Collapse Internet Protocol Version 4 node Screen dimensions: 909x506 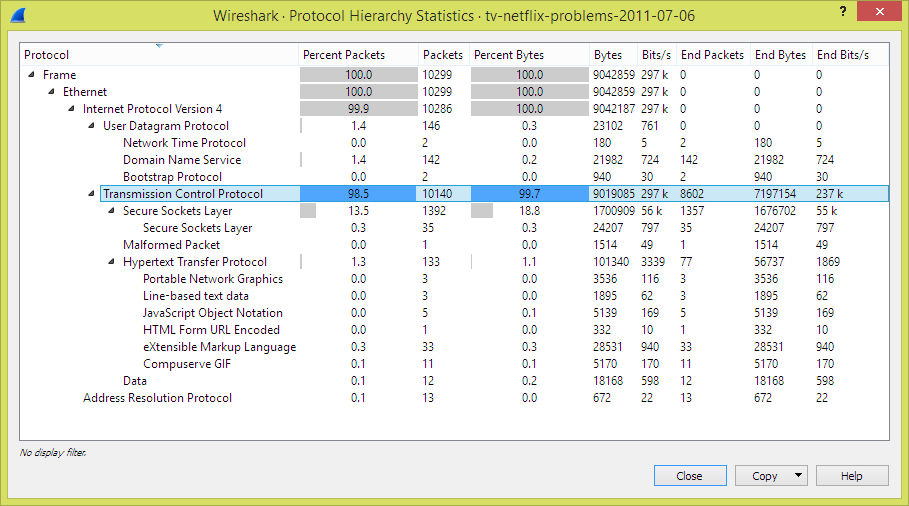[71, 108]
